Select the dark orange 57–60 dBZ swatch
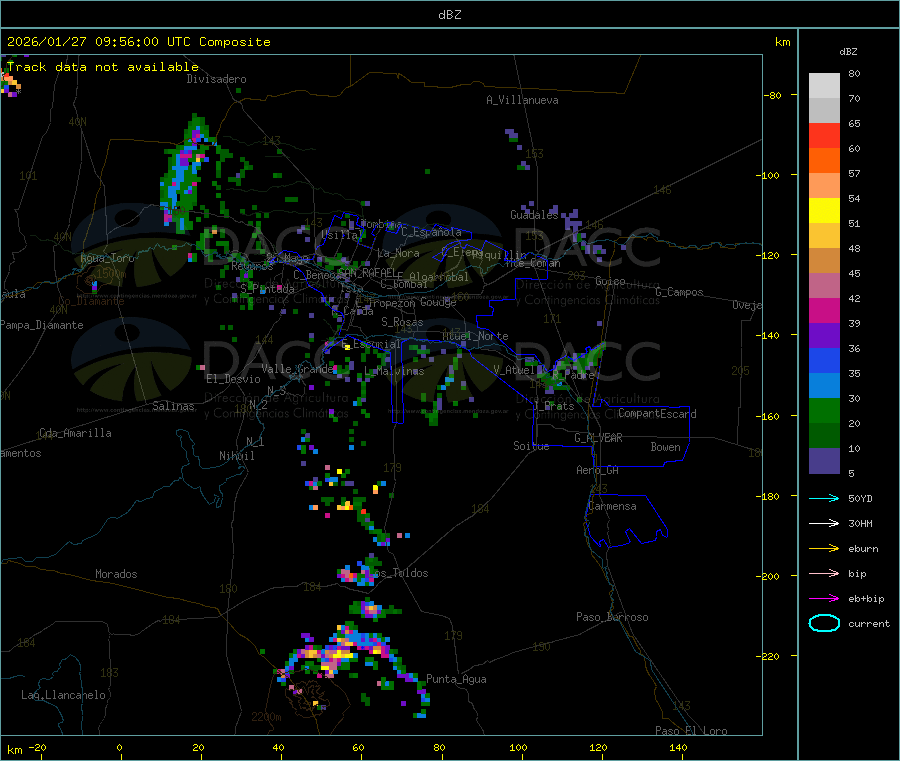This screenshot has width=900, height=761. [824, 161]
